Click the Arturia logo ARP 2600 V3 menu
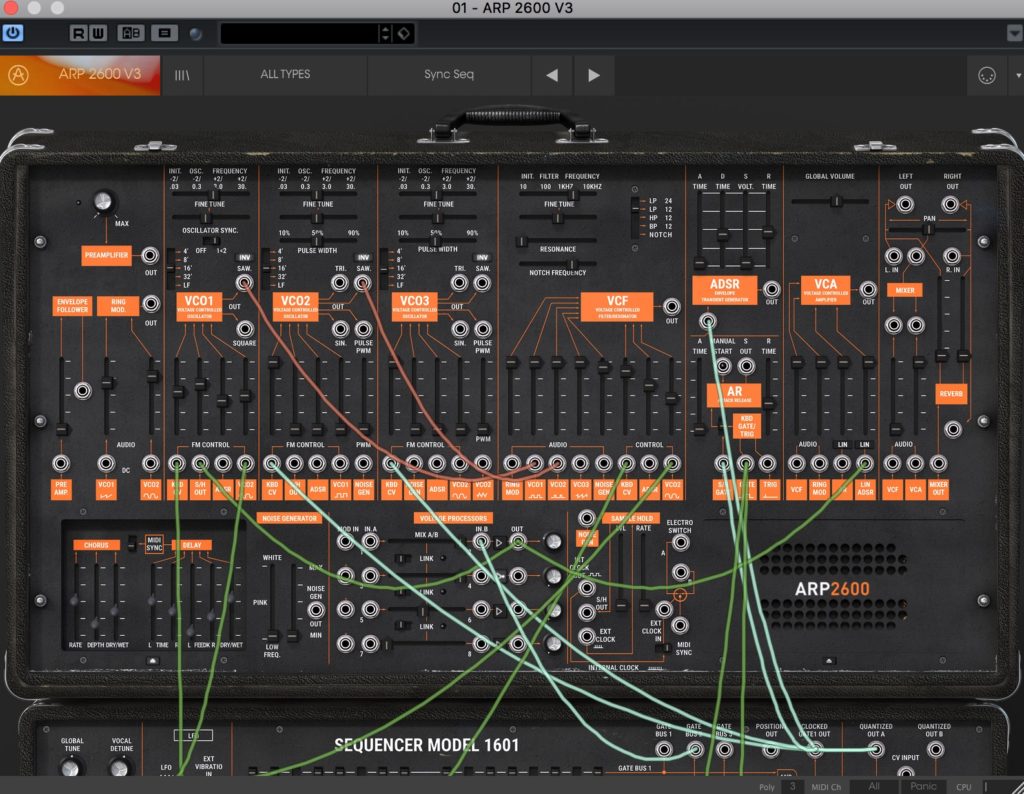Image resolution: width=1024 pixels, height=794 pixels. [80, 74]
